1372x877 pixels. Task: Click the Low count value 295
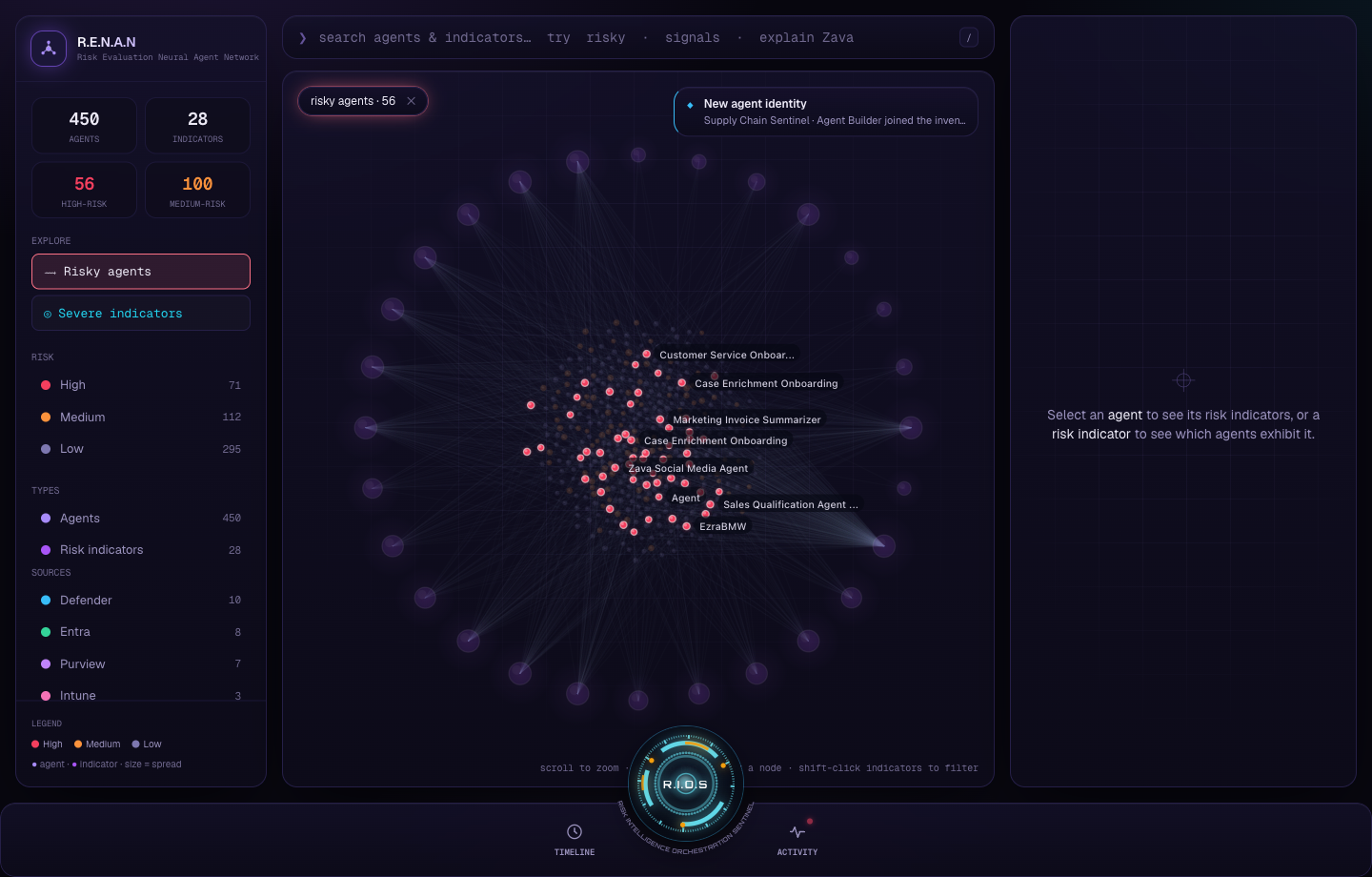coord(232,449)
